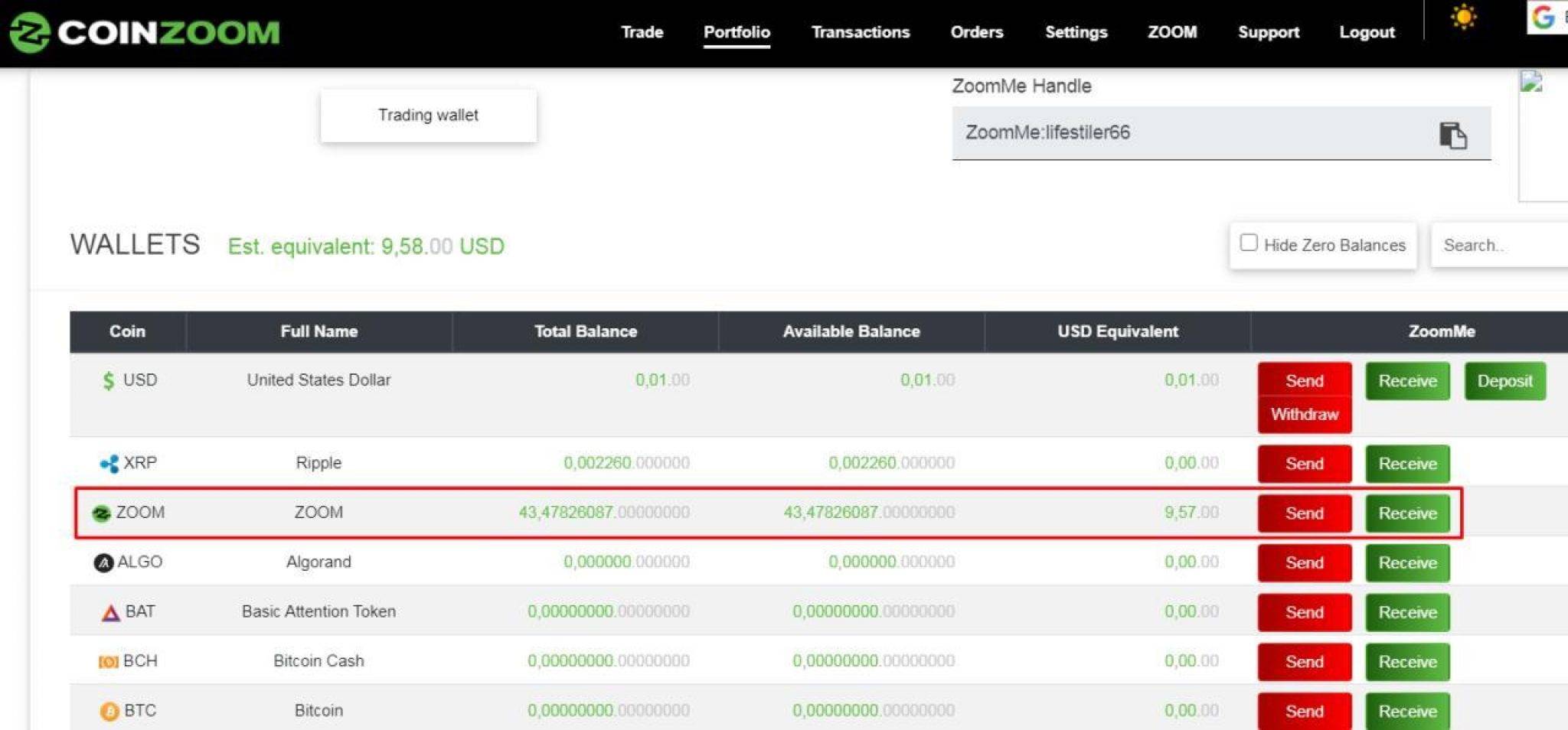Click the Bitcoin Cash full name
The image size is (1568, 730).
click(318, 661)
